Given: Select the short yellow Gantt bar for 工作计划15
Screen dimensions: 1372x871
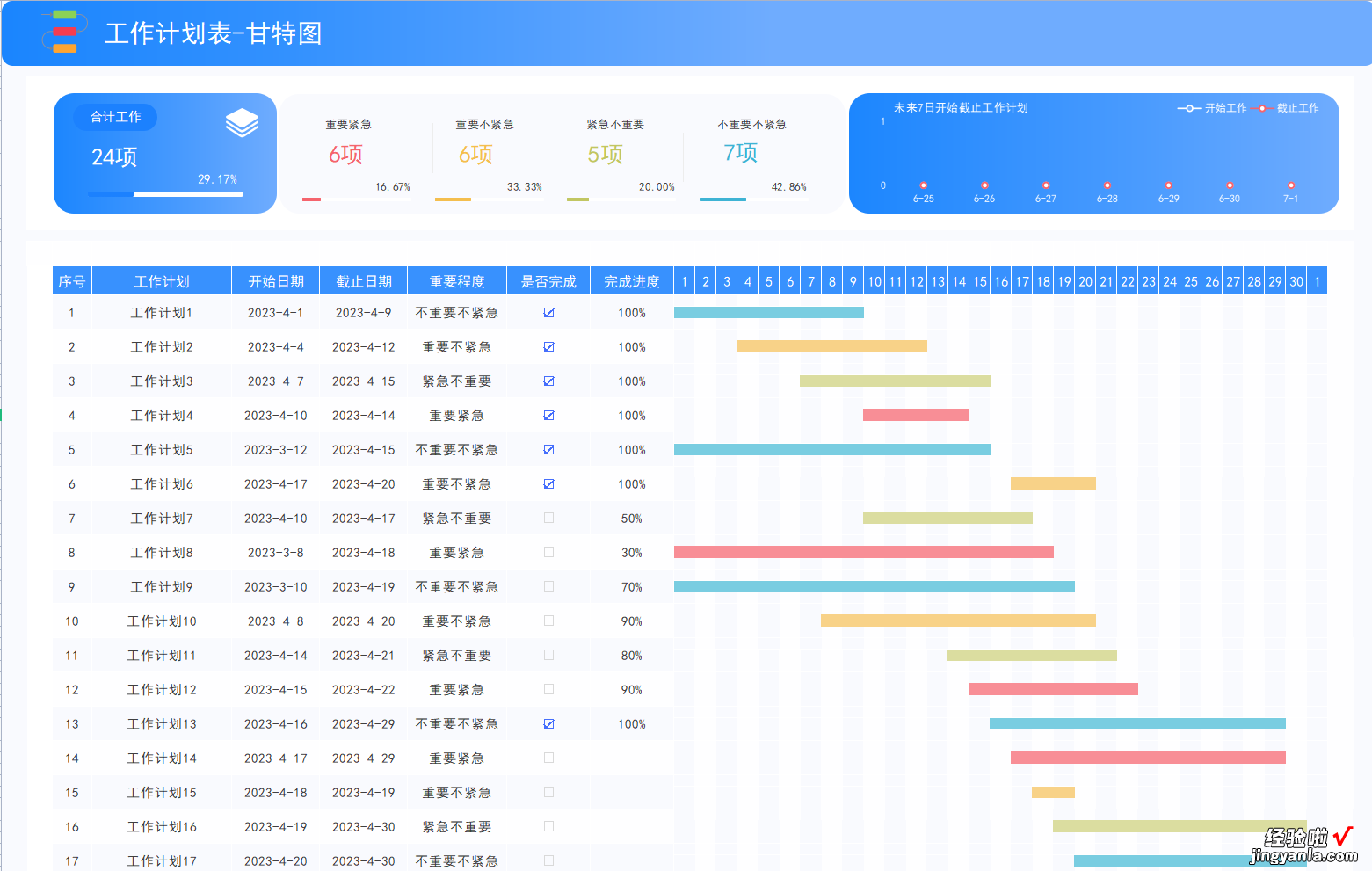Looking at the screenshot, I should point(1053,792).
